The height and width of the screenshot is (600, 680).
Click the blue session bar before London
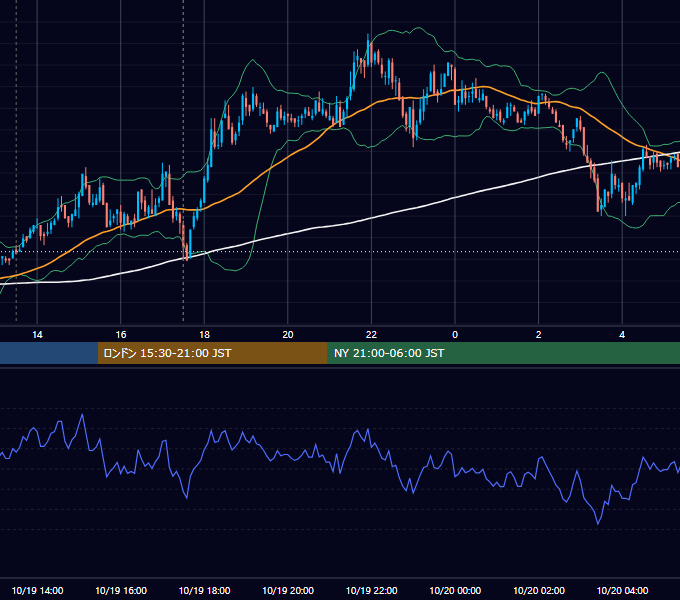tap(49, 353)
